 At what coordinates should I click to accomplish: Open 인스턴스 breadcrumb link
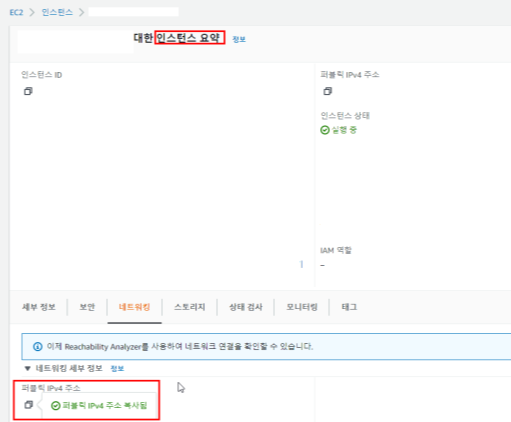tap(57, 12)
